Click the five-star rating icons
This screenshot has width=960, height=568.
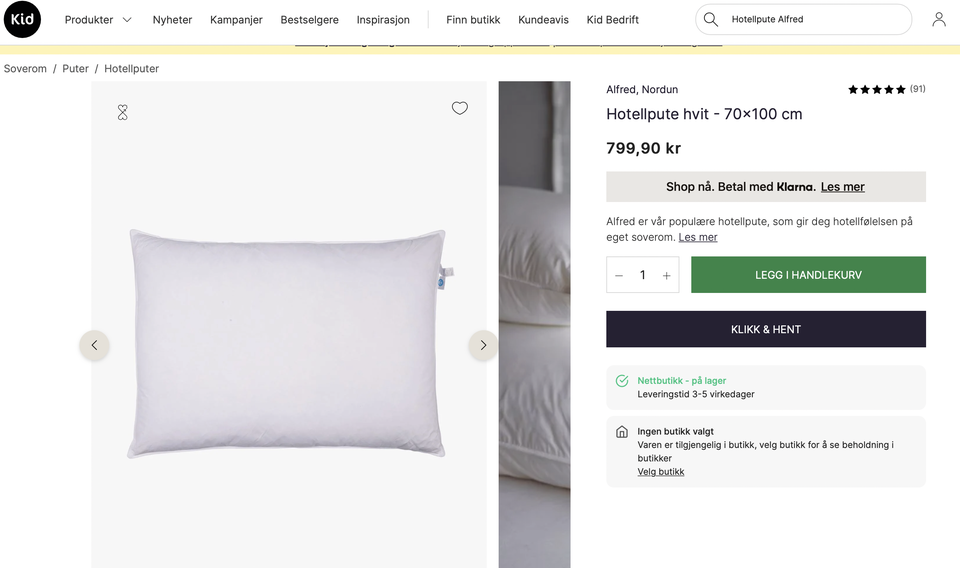click(876, 90)
